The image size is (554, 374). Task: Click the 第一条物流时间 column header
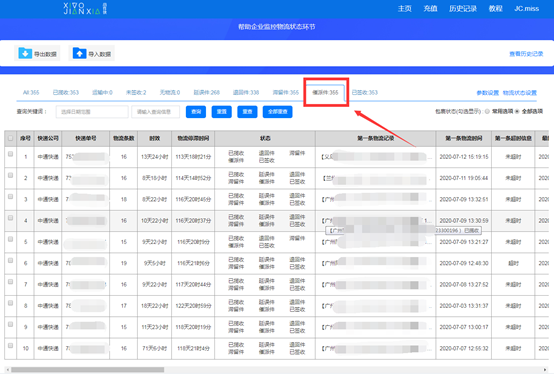pyautogui.click(x=464, y=138)
